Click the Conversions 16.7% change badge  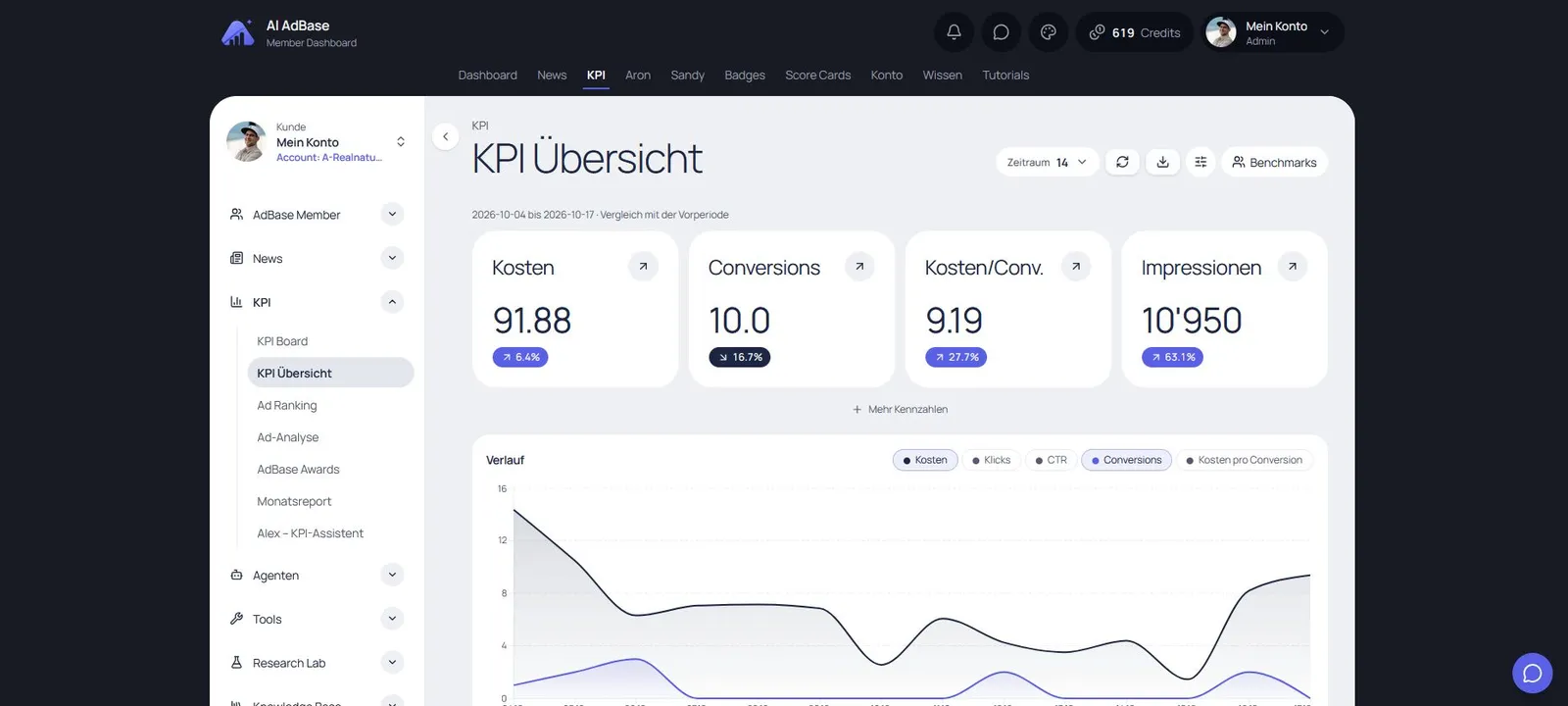(x=740, y=357)
